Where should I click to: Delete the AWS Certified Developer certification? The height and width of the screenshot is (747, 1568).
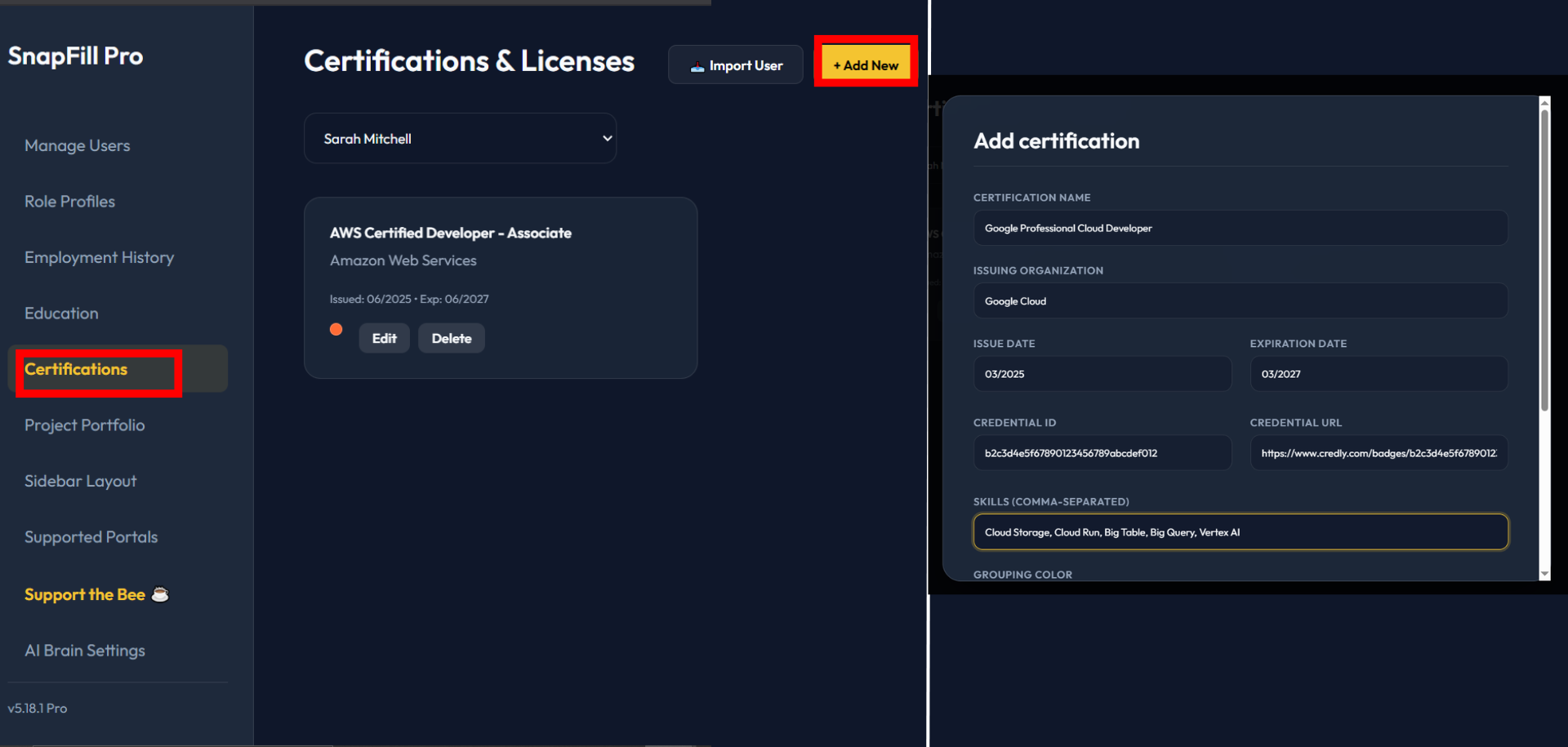pyautogui.click(x=451, y=337)
